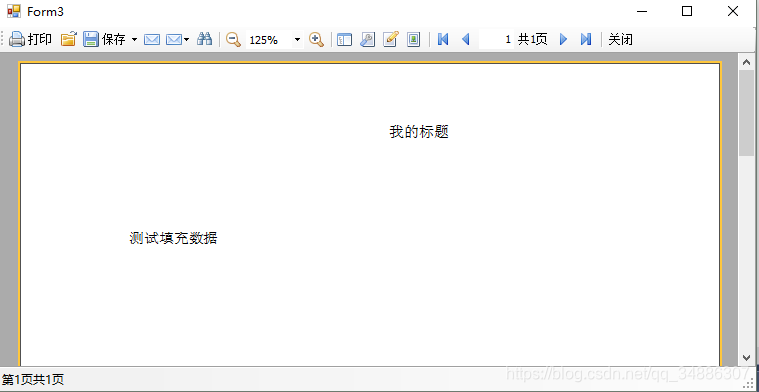Viewport: 759px width, 392px height.
Task: Open the 125% zoom level dropdown
Action: tap(297, 39)
